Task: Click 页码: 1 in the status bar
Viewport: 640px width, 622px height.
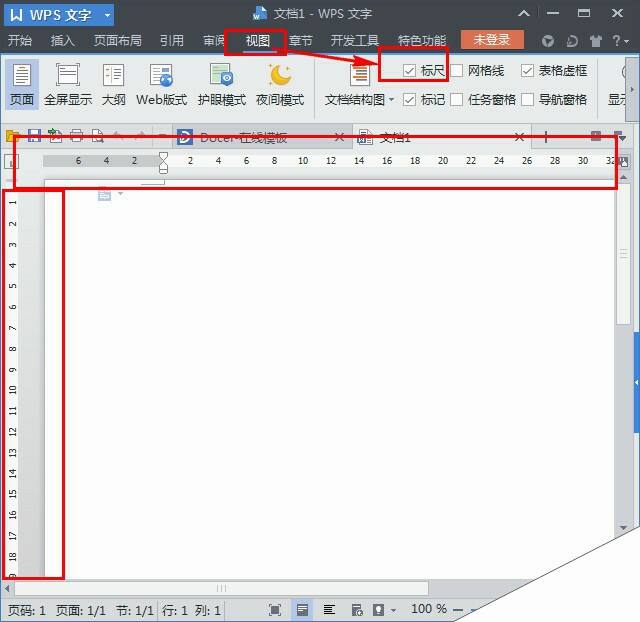Action: (x=27, y=611)
